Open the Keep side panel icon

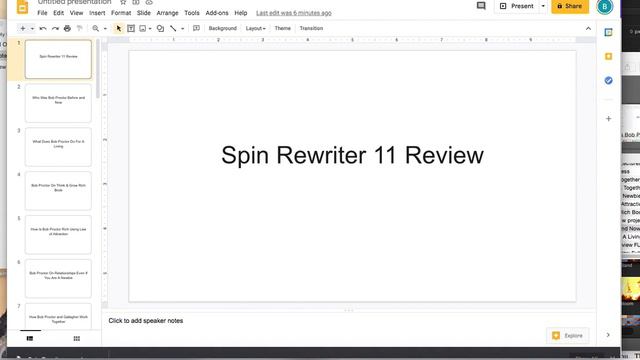coord(608,56)
